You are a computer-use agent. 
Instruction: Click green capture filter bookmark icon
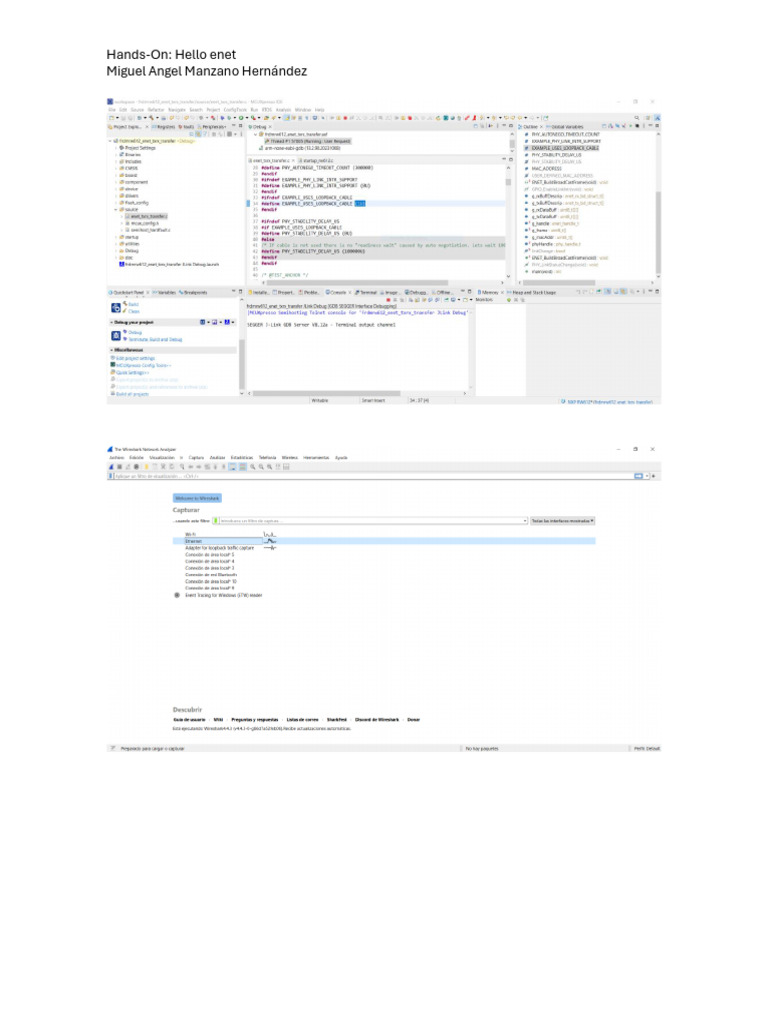coord(216,520)
